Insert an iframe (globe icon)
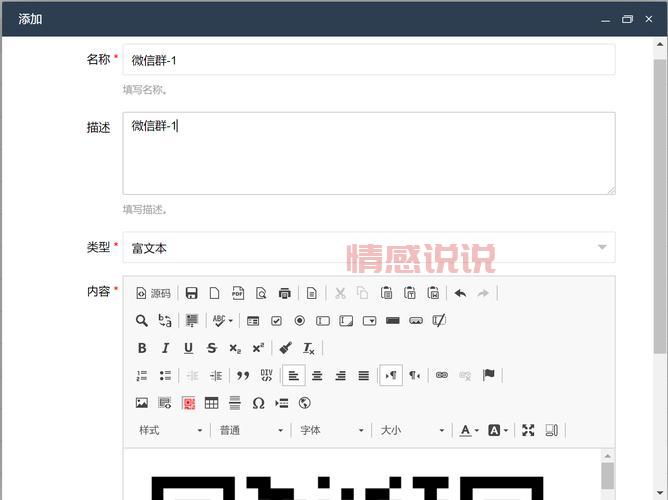The height and width of the screenshot is (500, 668). [305, 402]
